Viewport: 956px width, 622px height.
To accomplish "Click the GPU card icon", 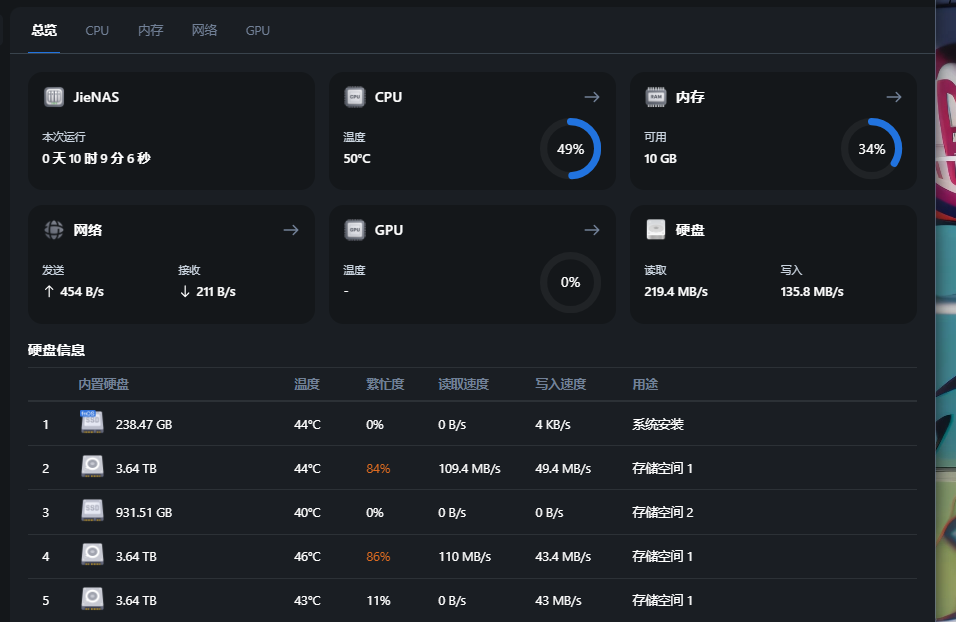I will pyautogui.click(x=355, y=230).
